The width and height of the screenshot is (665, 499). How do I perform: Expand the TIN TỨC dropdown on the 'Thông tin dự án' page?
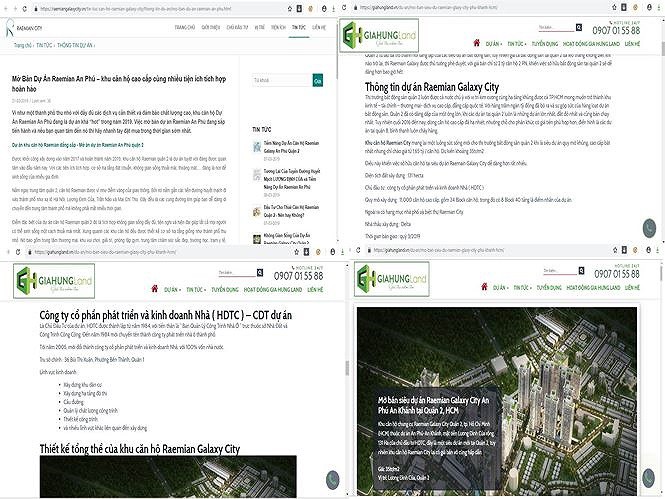coord(517,44)
